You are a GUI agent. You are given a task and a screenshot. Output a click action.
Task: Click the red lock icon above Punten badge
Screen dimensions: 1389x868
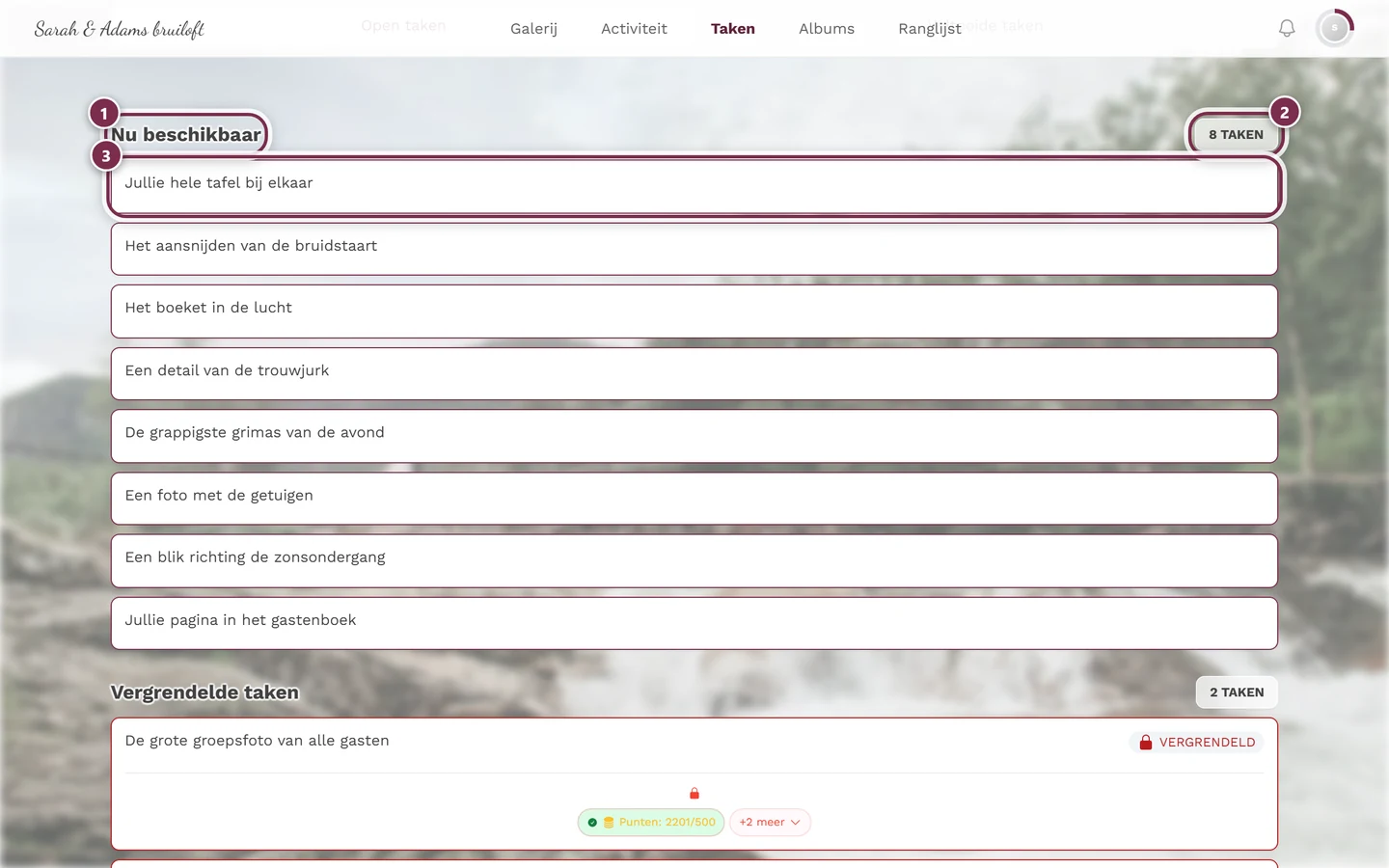coord(694,794)
